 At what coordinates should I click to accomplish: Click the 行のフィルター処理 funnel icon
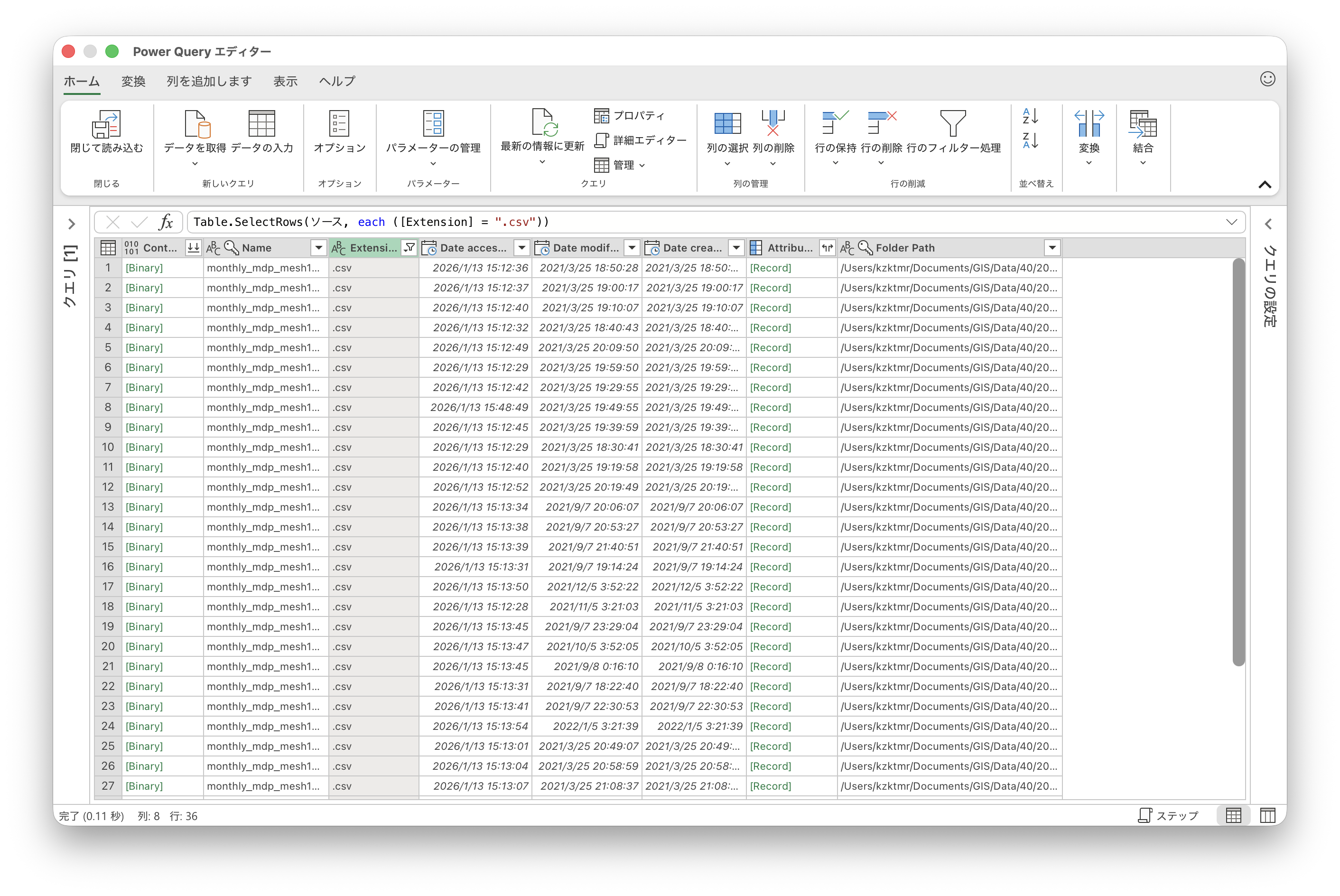coord(953,124)
